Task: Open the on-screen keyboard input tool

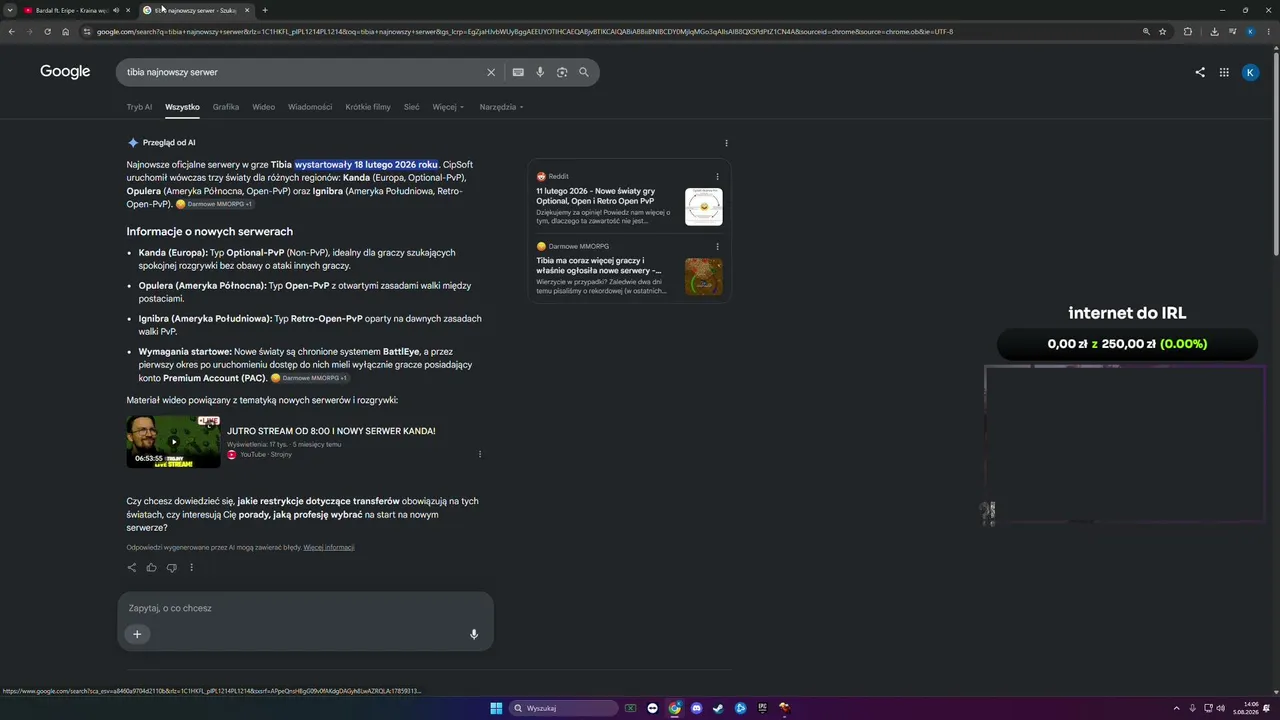Action: click(518, 72)
